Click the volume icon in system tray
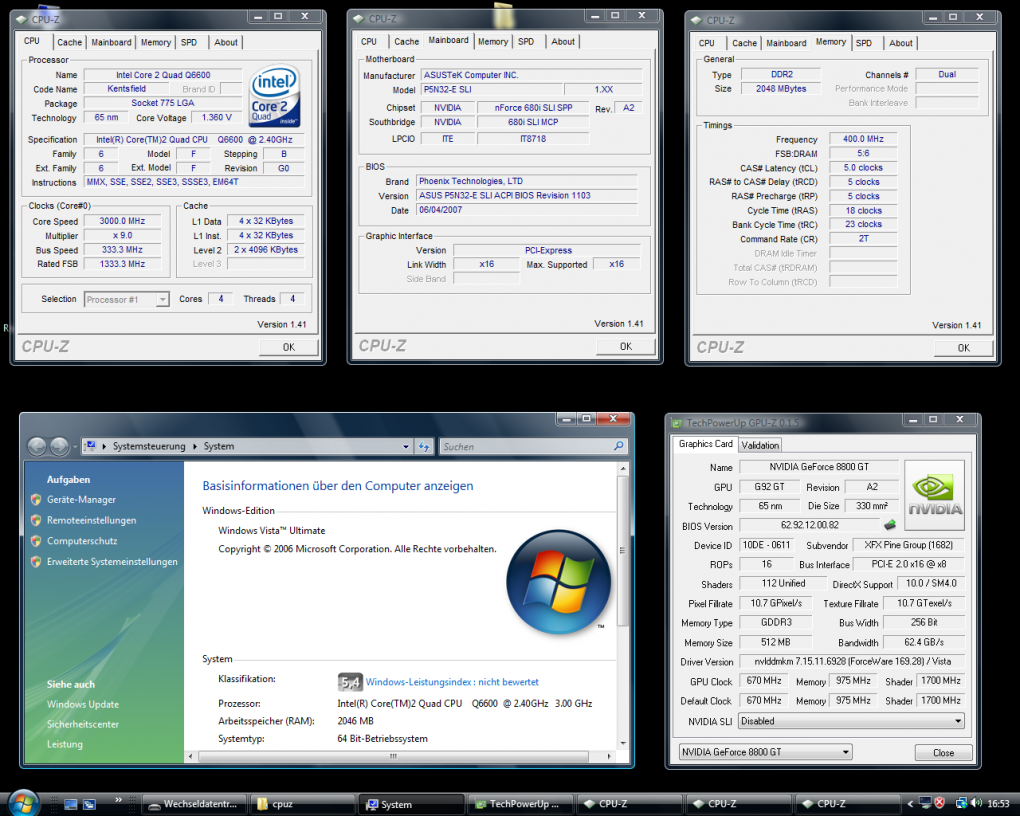Image resolution: width=1020 pixels, height=816 pixels. coord(976,803)
